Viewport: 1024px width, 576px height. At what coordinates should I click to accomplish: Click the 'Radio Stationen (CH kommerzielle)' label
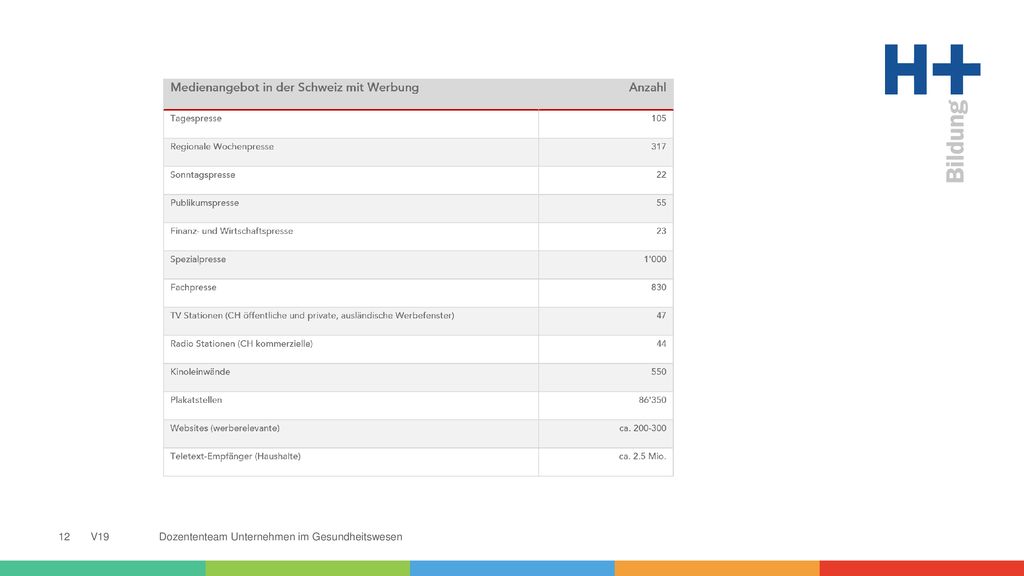[x=241, y=344]
